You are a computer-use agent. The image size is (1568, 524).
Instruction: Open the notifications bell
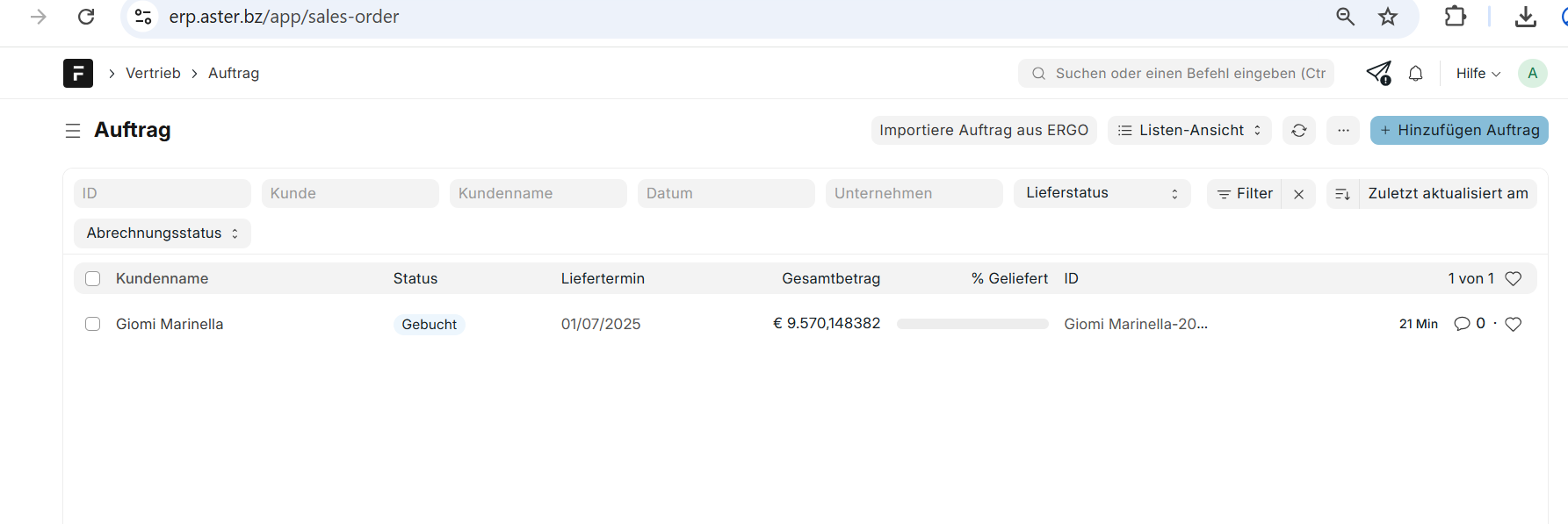click(1415, 74)
